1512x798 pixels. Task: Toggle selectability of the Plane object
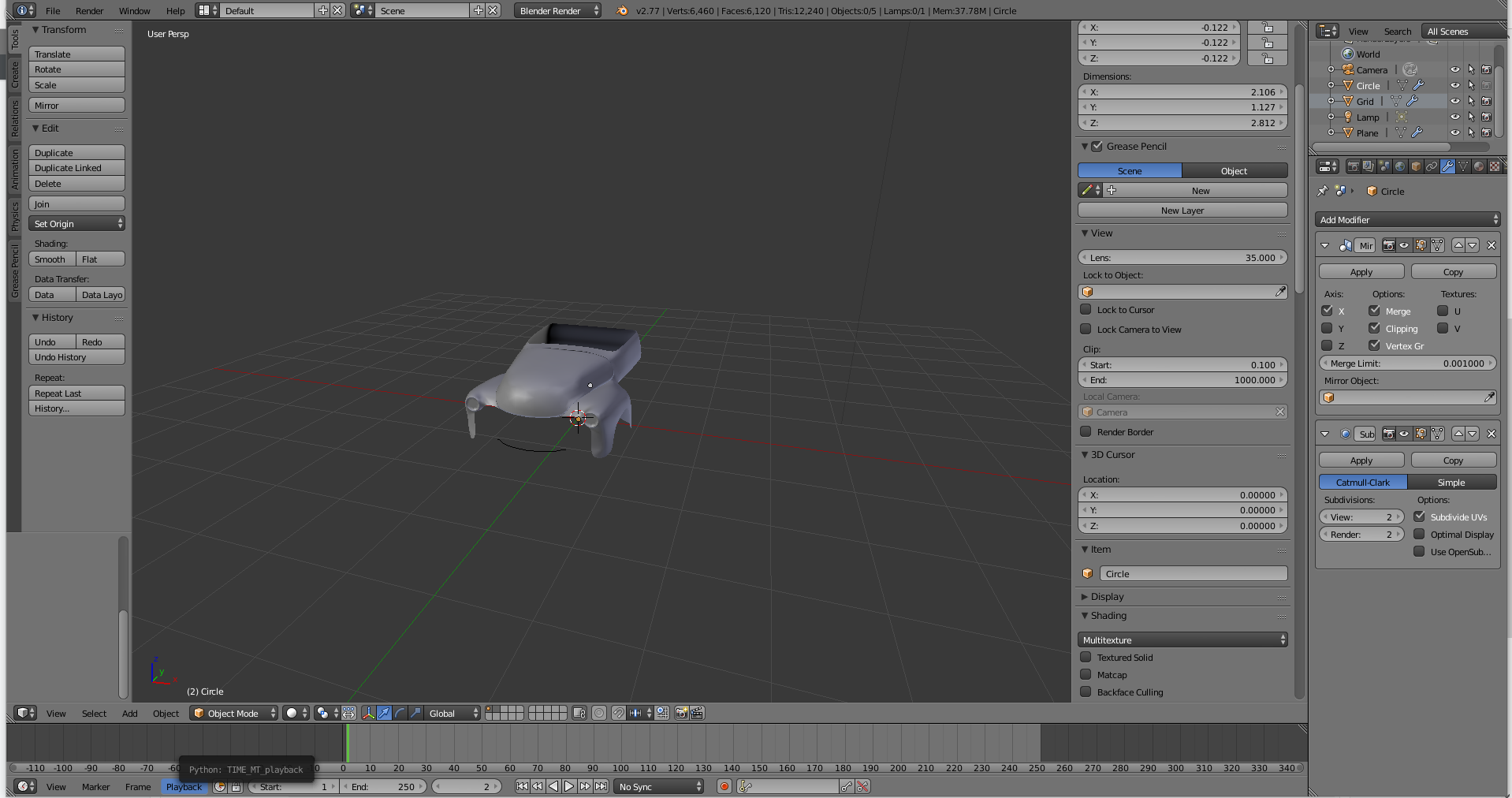click(1471, 132)
